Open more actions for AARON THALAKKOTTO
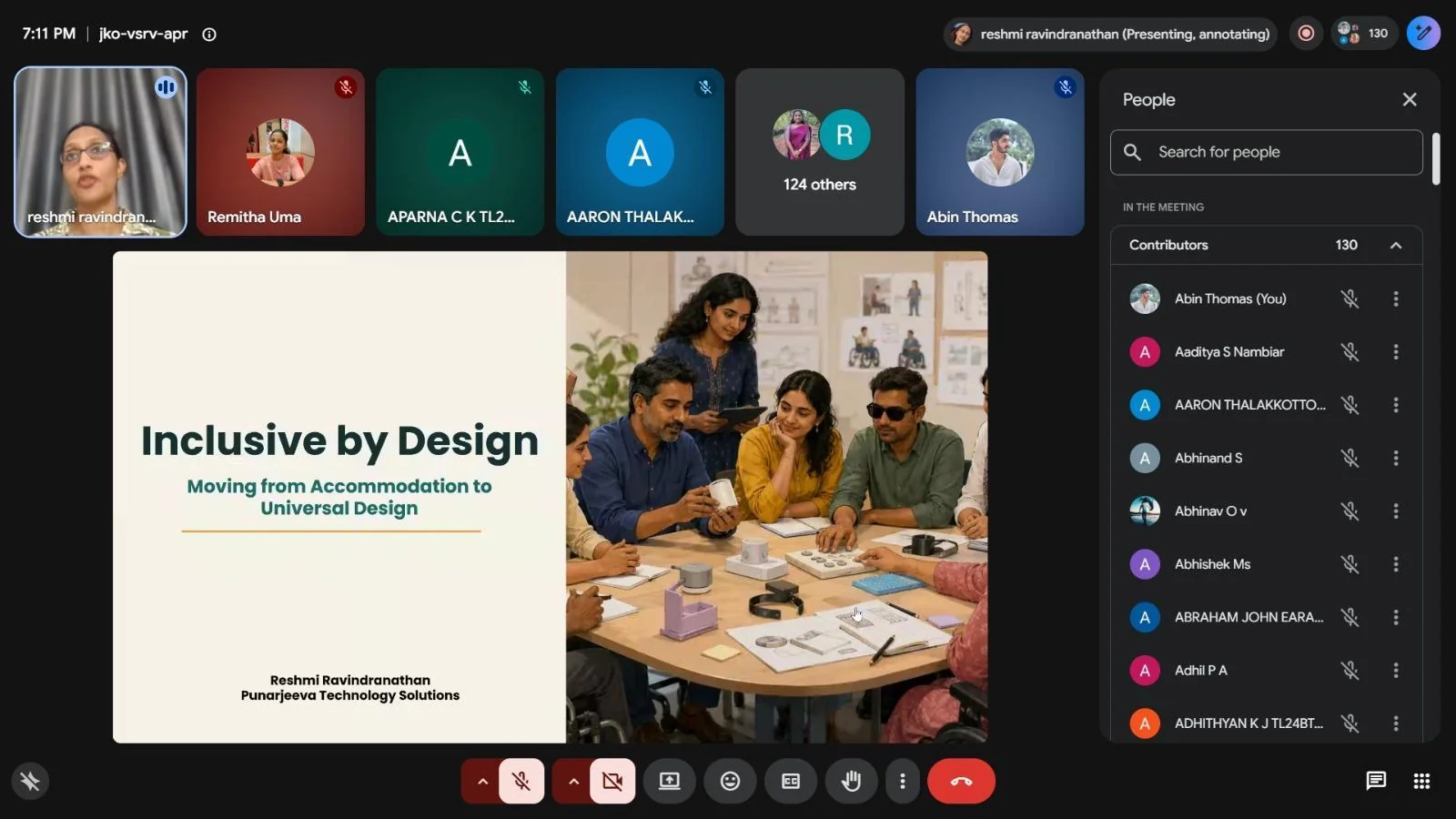Screen dimensions: 1456x819 click(1396, 405)
